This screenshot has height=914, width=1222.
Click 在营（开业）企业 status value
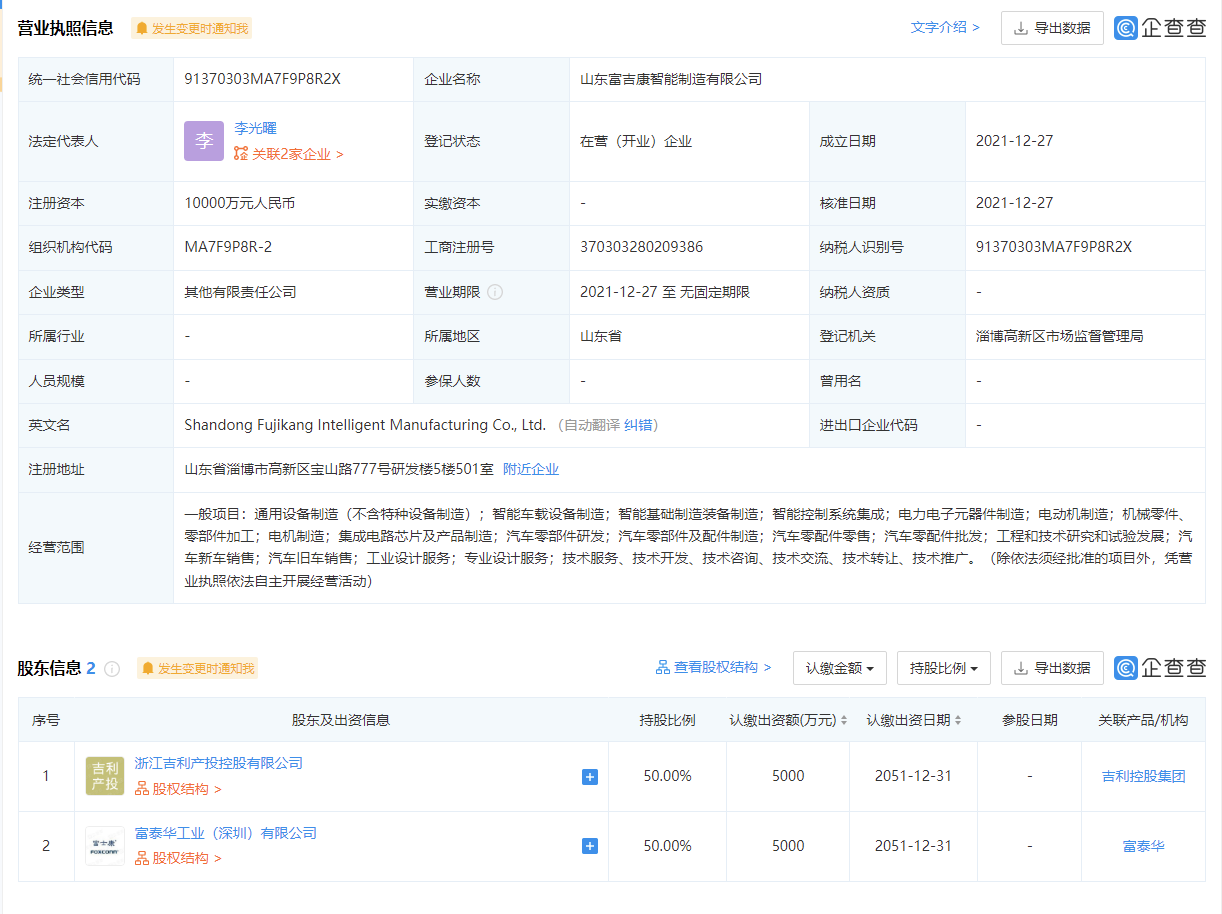click(636, 141)
